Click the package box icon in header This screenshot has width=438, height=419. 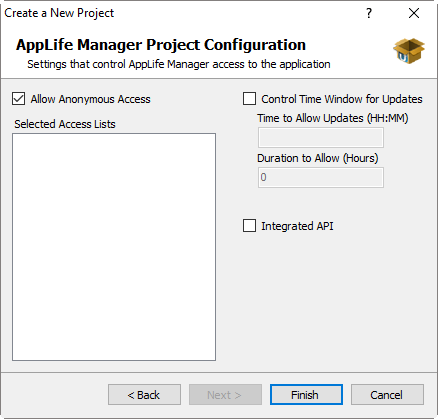click(409, 51)
